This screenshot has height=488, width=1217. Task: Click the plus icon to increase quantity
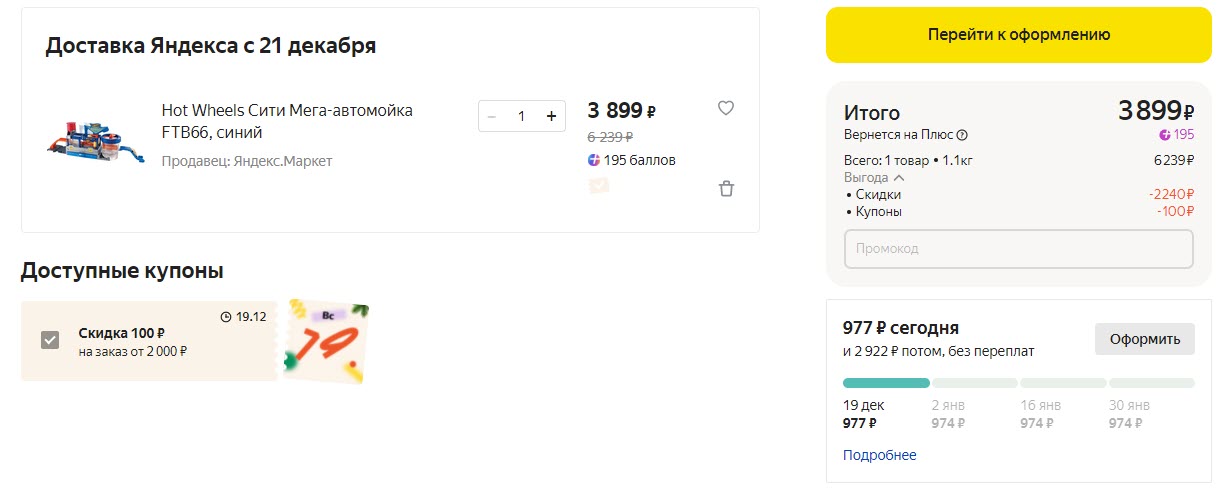tap(551, 116)
